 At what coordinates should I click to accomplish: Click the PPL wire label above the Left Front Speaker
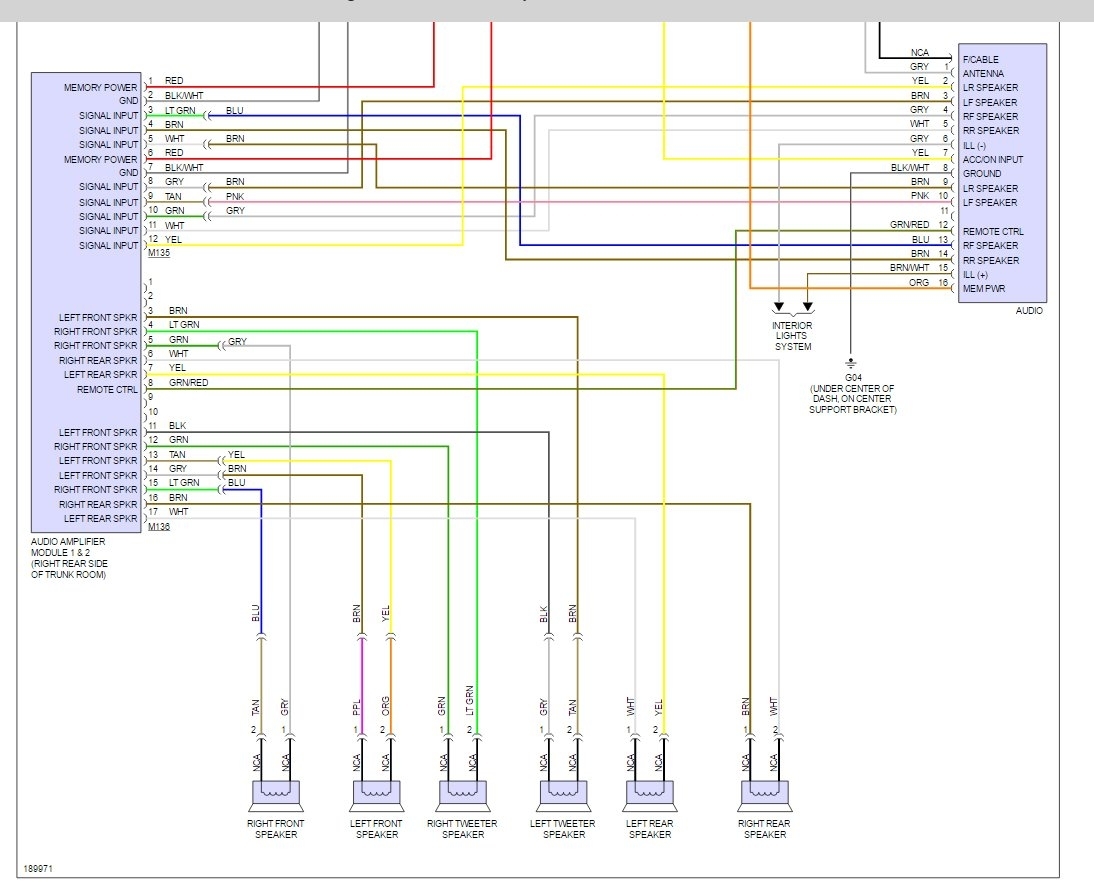tap(356, 706)
